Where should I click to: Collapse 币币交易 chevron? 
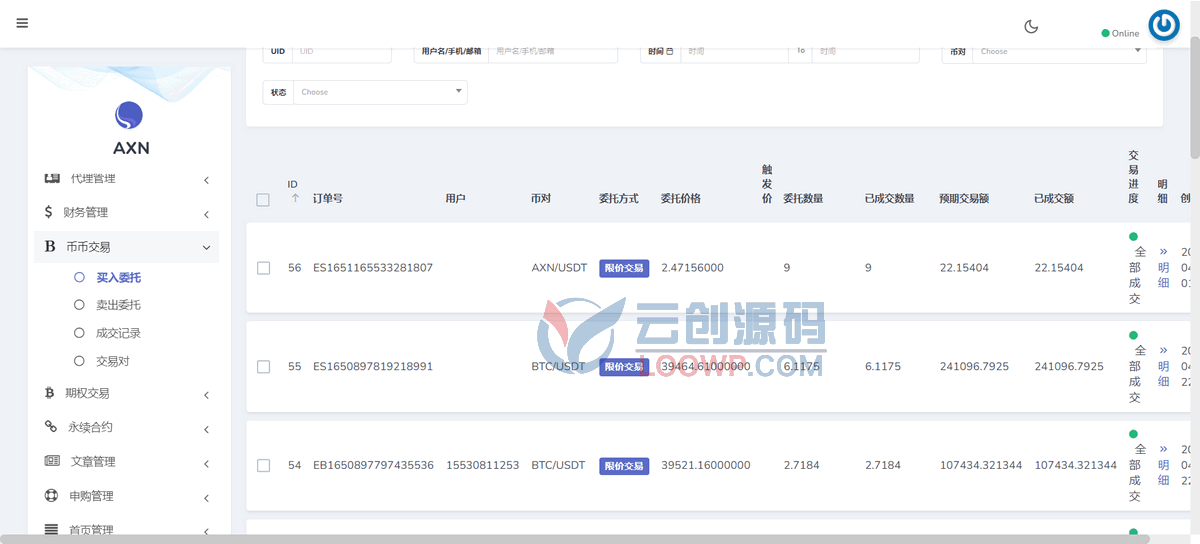coord(206,247)
